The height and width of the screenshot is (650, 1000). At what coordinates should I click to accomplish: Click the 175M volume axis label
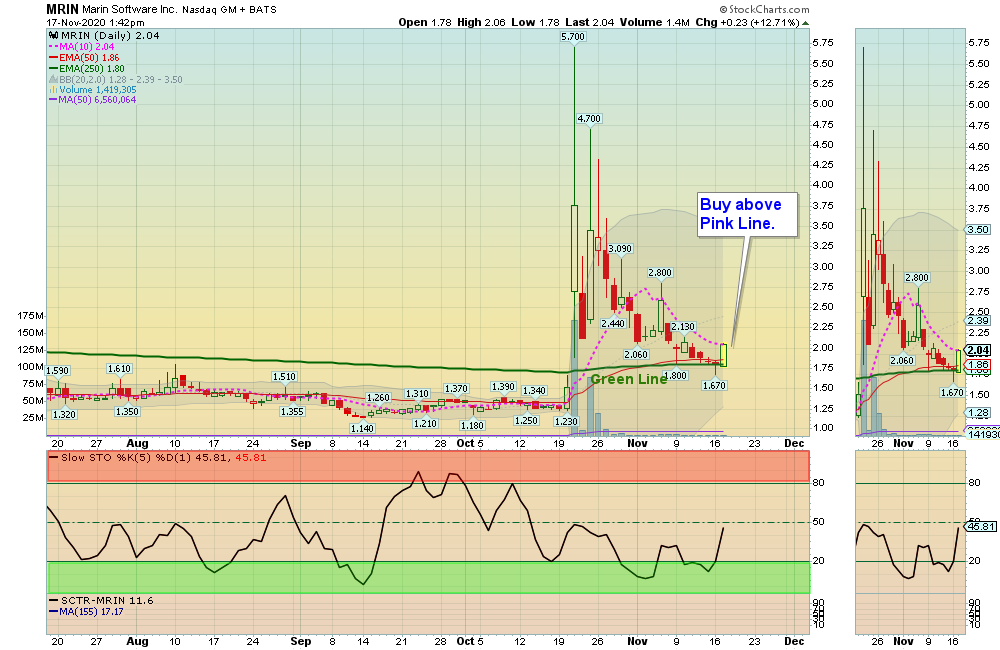(x=31, y=316)
